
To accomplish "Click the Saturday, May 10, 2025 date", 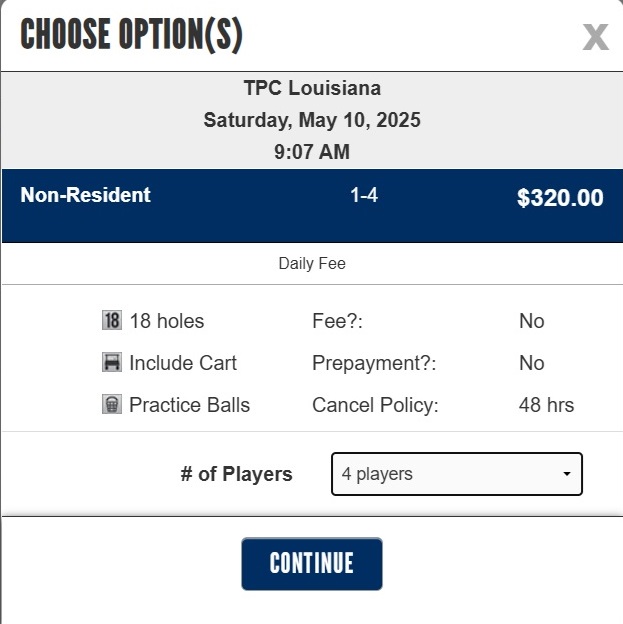I will tap(312, 120).
